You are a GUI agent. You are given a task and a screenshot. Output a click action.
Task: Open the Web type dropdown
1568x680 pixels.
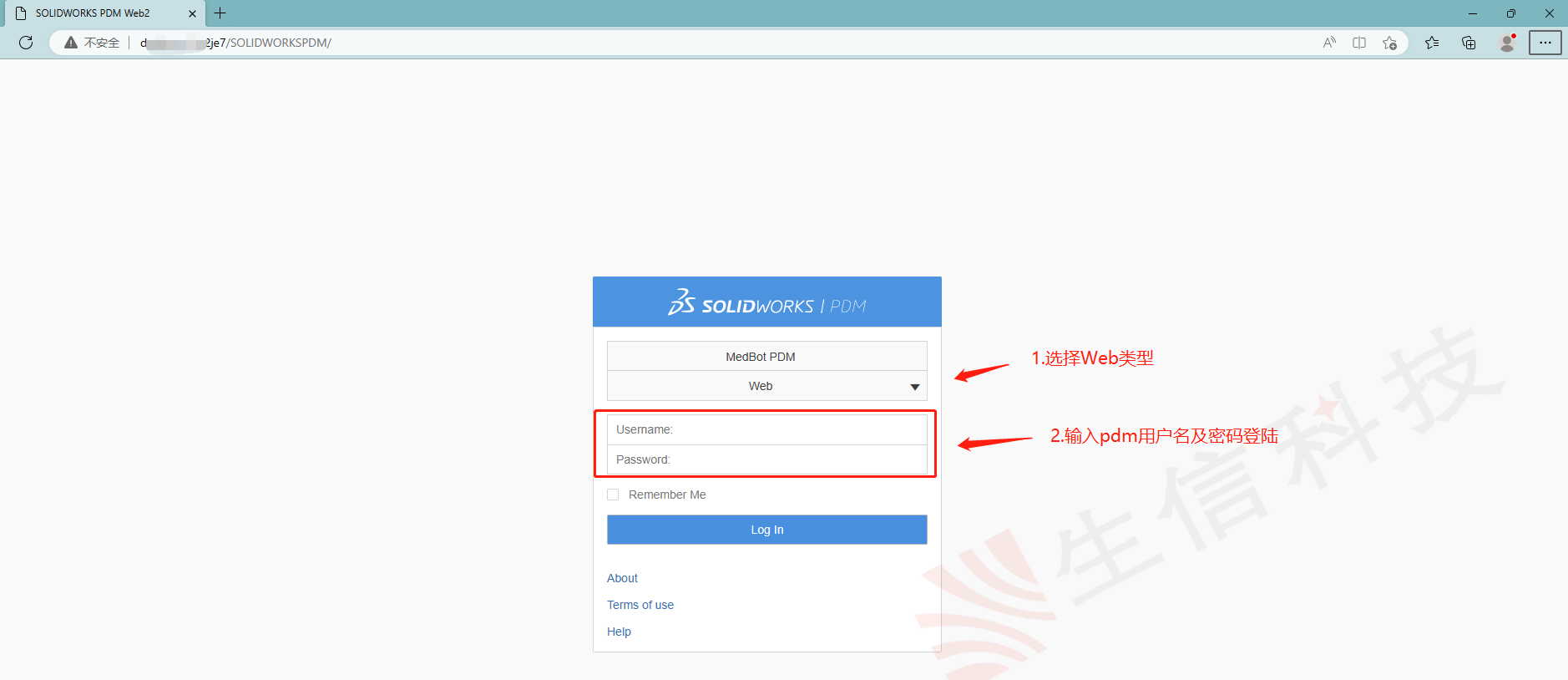(x=766, y=386)
